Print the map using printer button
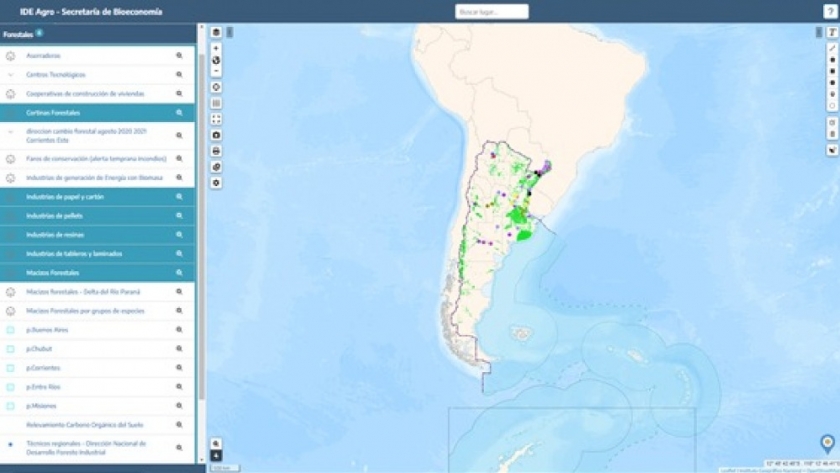The height and width of the screenshot is (473, 840). pyautogui.click(x=216, y=151)
